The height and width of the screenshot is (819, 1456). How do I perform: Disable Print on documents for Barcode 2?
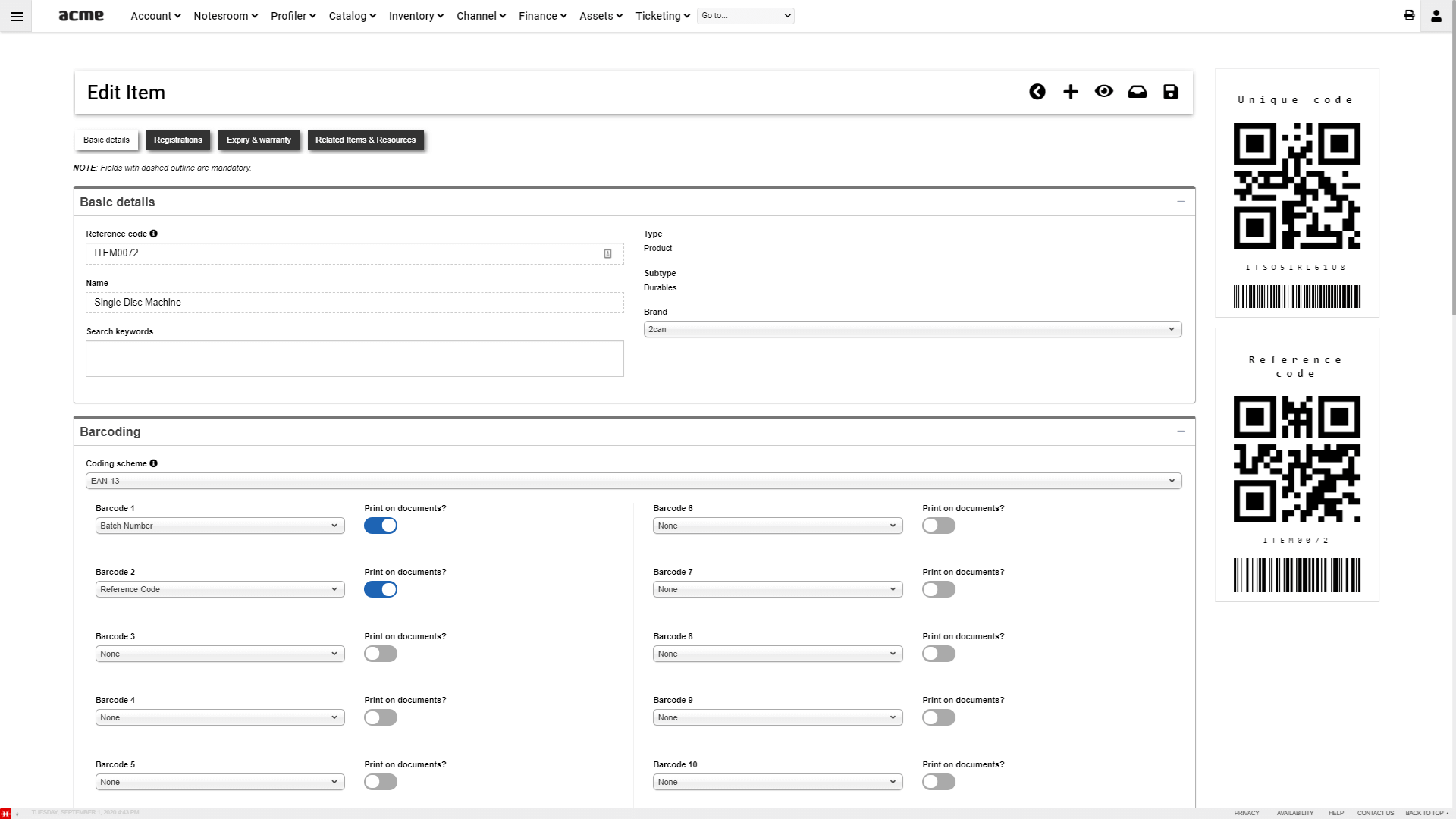[381, 589]
